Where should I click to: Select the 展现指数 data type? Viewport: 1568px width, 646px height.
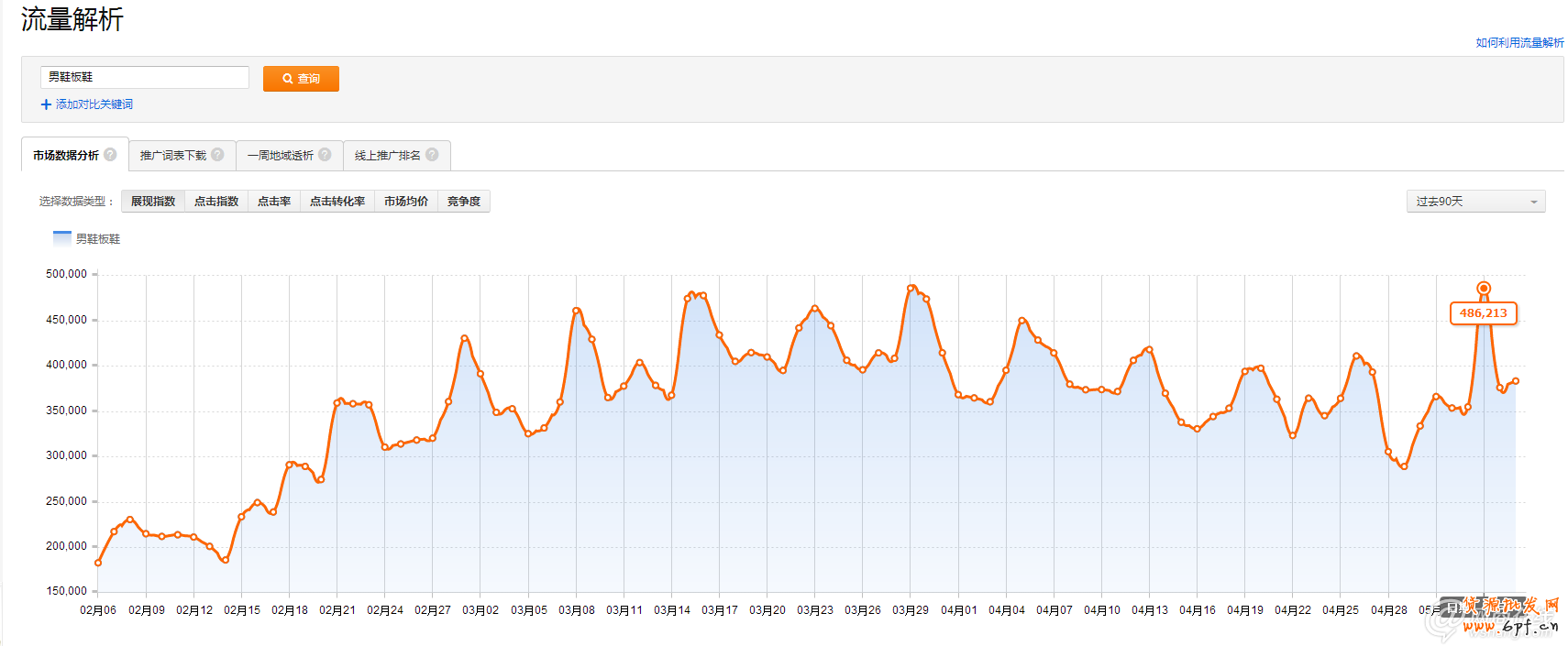153,202
